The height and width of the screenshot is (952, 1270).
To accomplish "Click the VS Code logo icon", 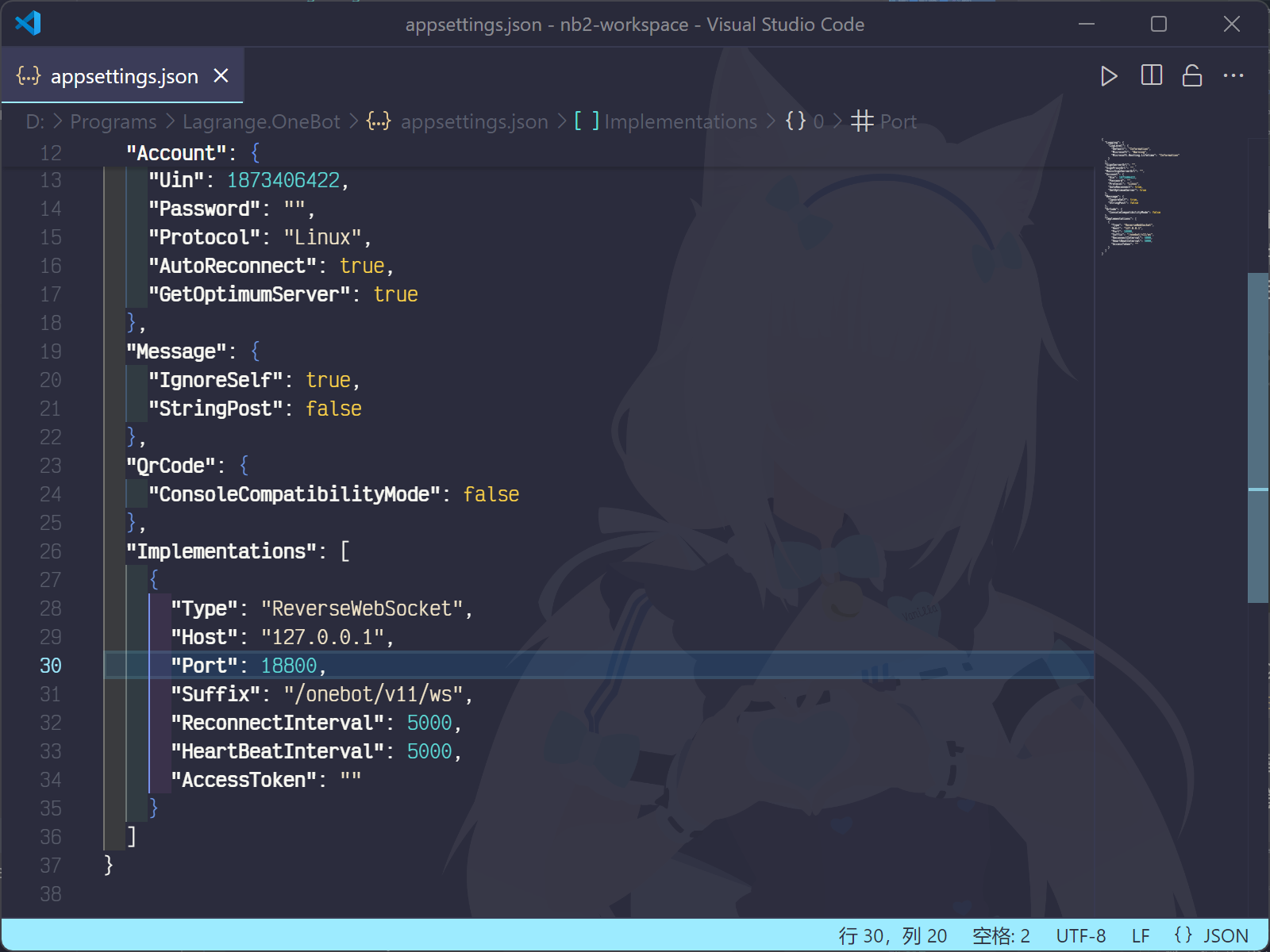I will point(28,23).
